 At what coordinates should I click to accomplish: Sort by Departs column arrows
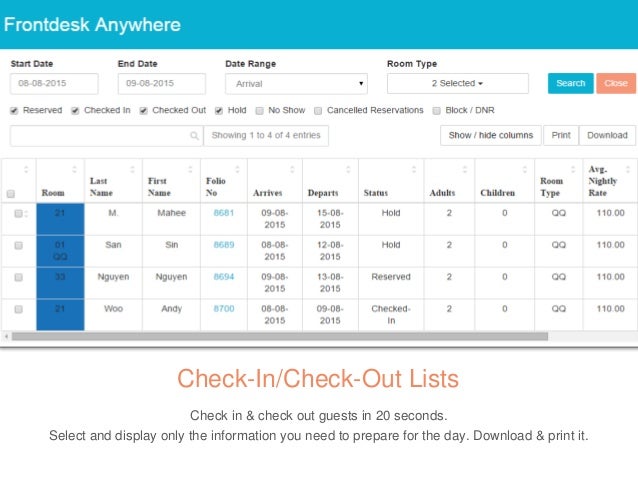pos(348,169)
